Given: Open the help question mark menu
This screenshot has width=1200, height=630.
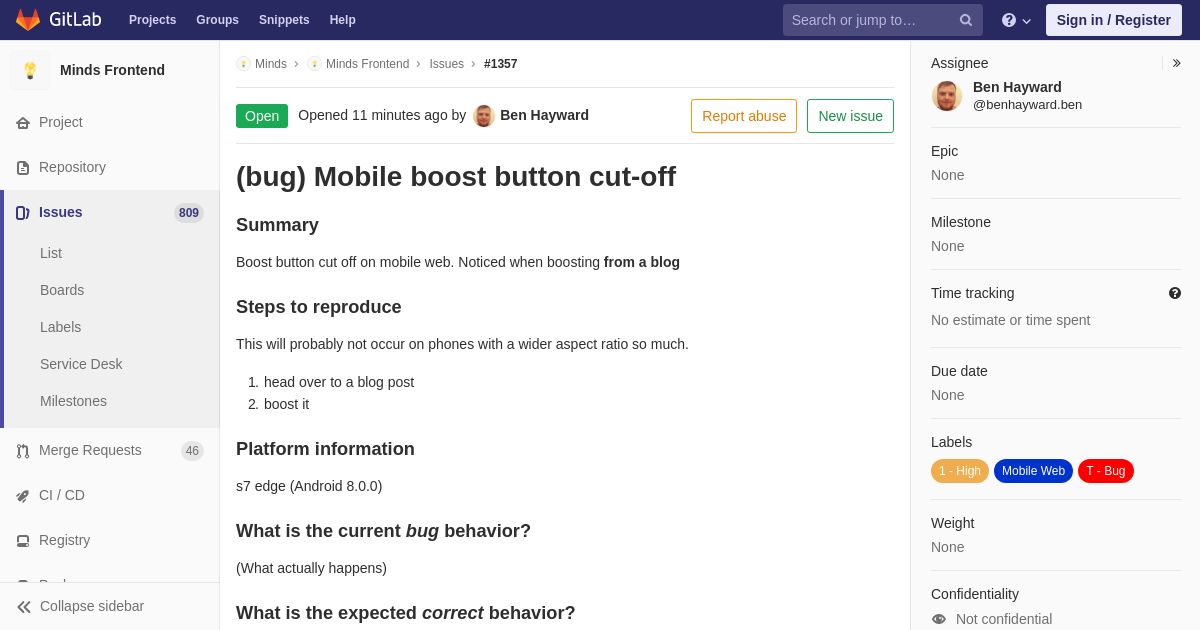Looking at the screenshot, I should click(x=1016, y=20).
